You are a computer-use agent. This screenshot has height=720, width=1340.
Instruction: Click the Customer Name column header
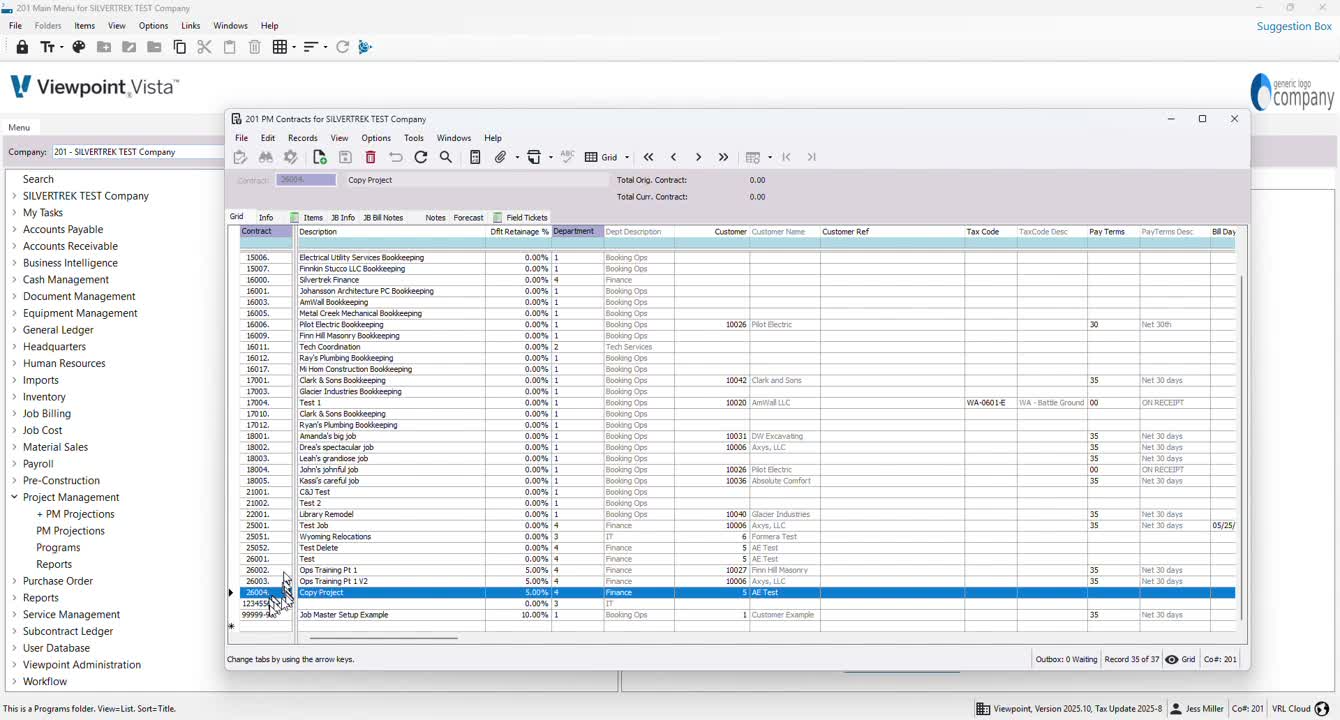[x=784, y=232]
